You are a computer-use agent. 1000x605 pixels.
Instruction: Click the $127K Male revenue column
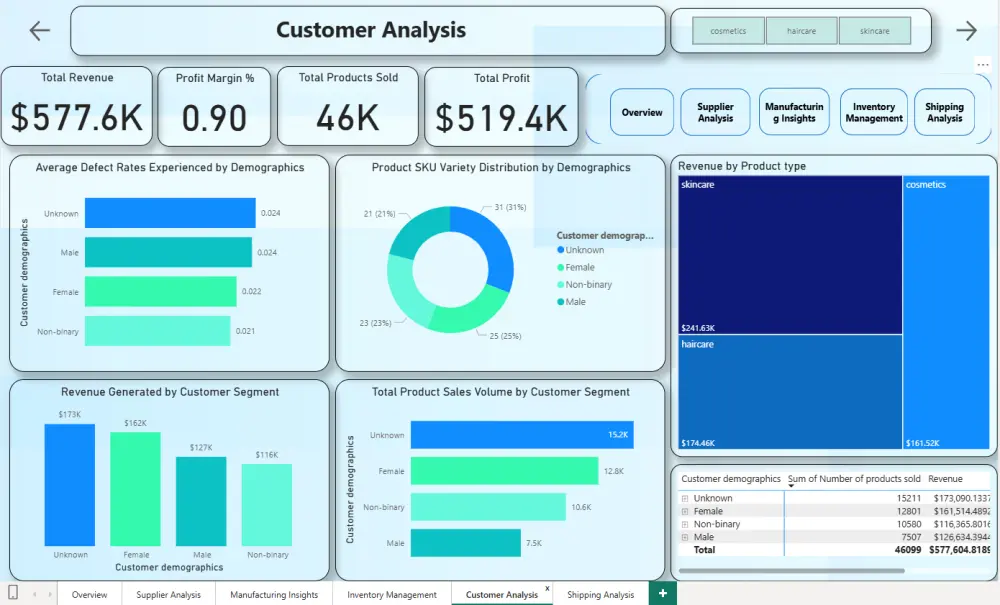(x=201, y=501)
